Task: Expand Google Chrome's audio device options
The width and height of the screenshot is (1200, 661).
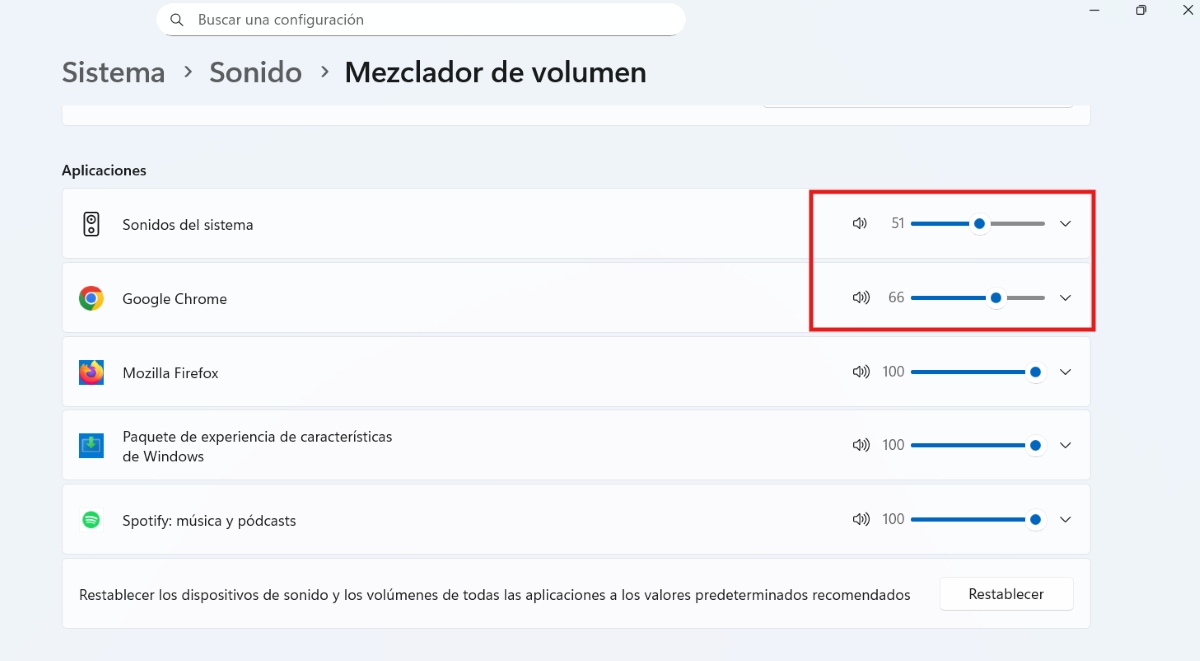Action: [x=1065, y=297]
